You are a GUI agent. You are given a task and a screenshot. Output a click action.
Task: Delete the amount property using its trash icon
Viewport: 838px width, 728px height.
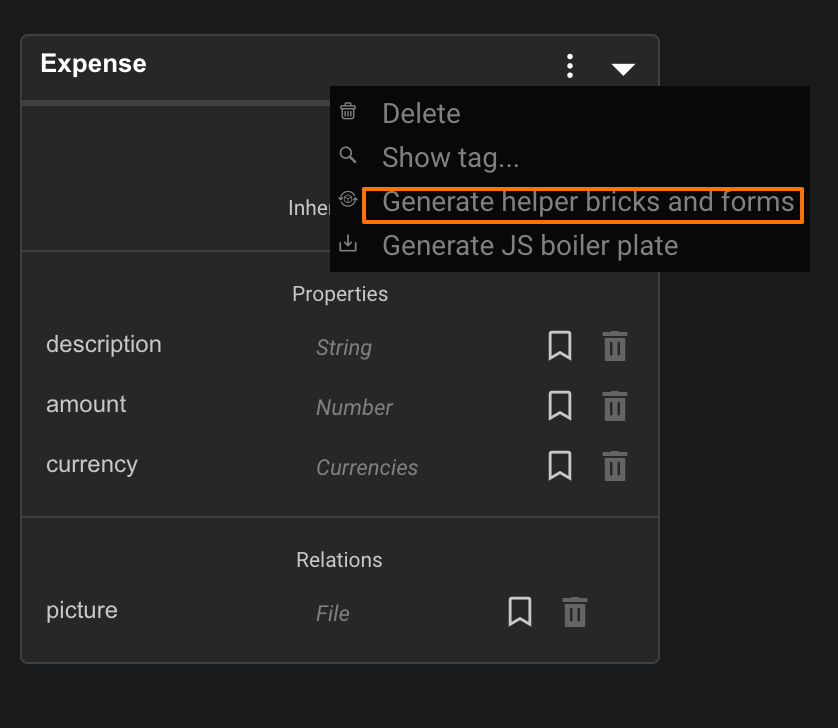(x=613, y=407)
